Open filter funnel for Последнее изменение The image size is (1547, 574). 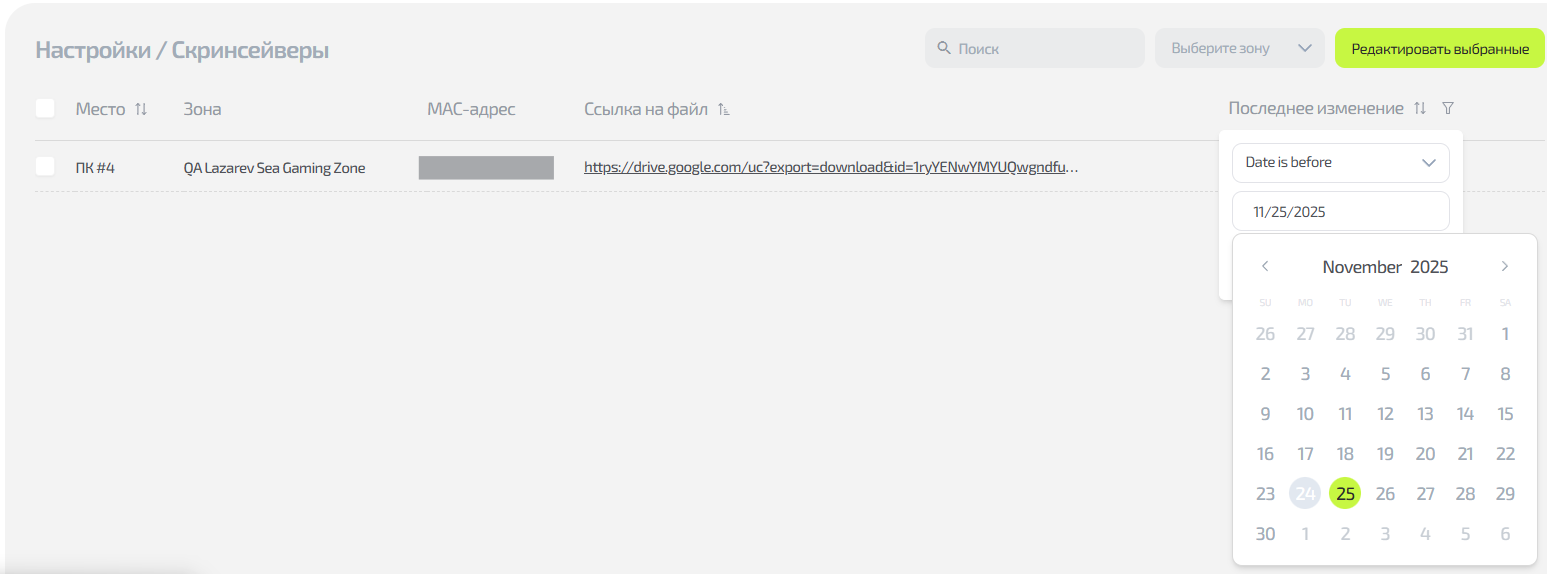(1448, 108)
